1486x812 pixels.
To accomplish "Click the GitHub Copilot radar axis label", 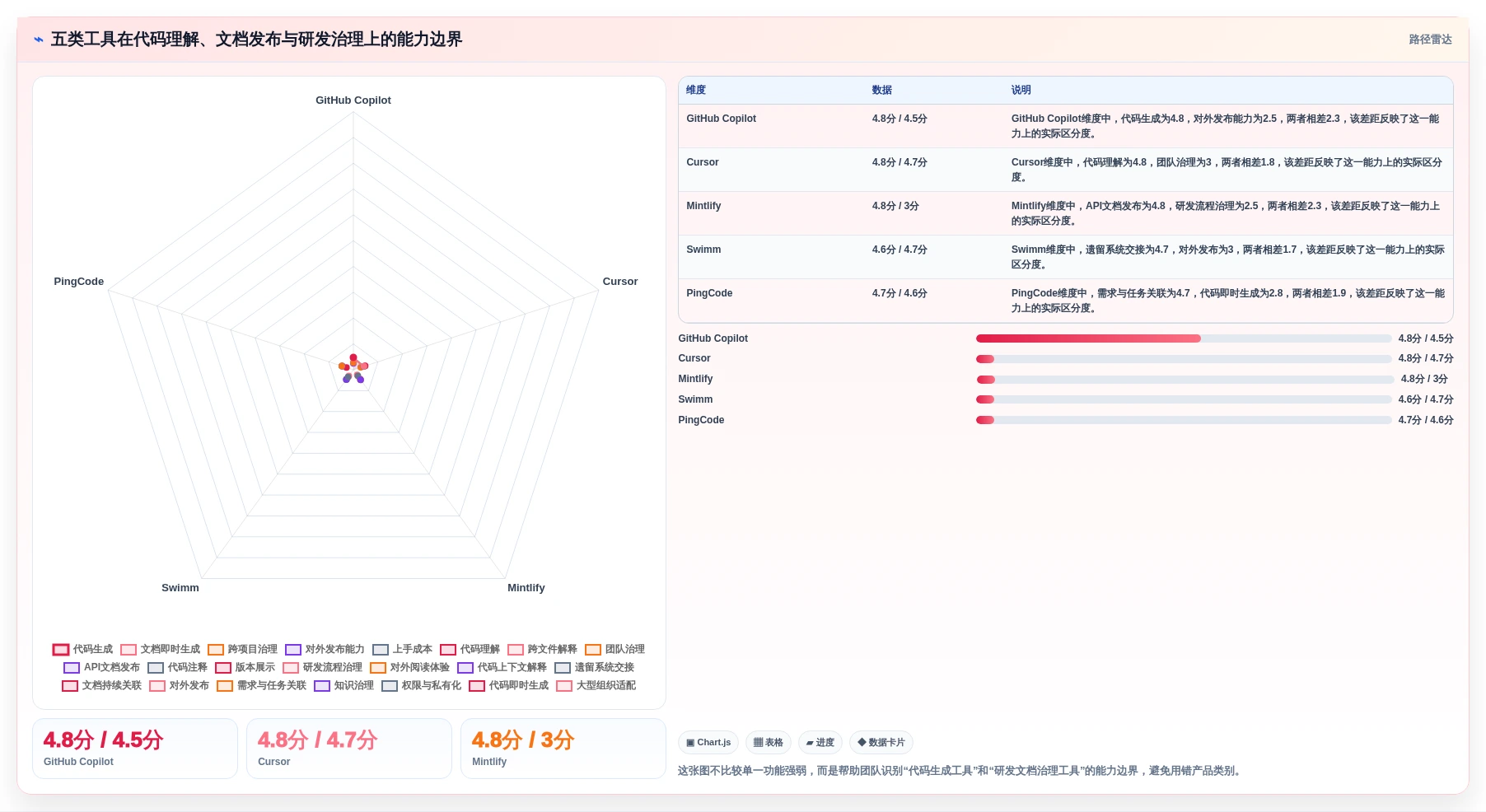I will [353, 100].
